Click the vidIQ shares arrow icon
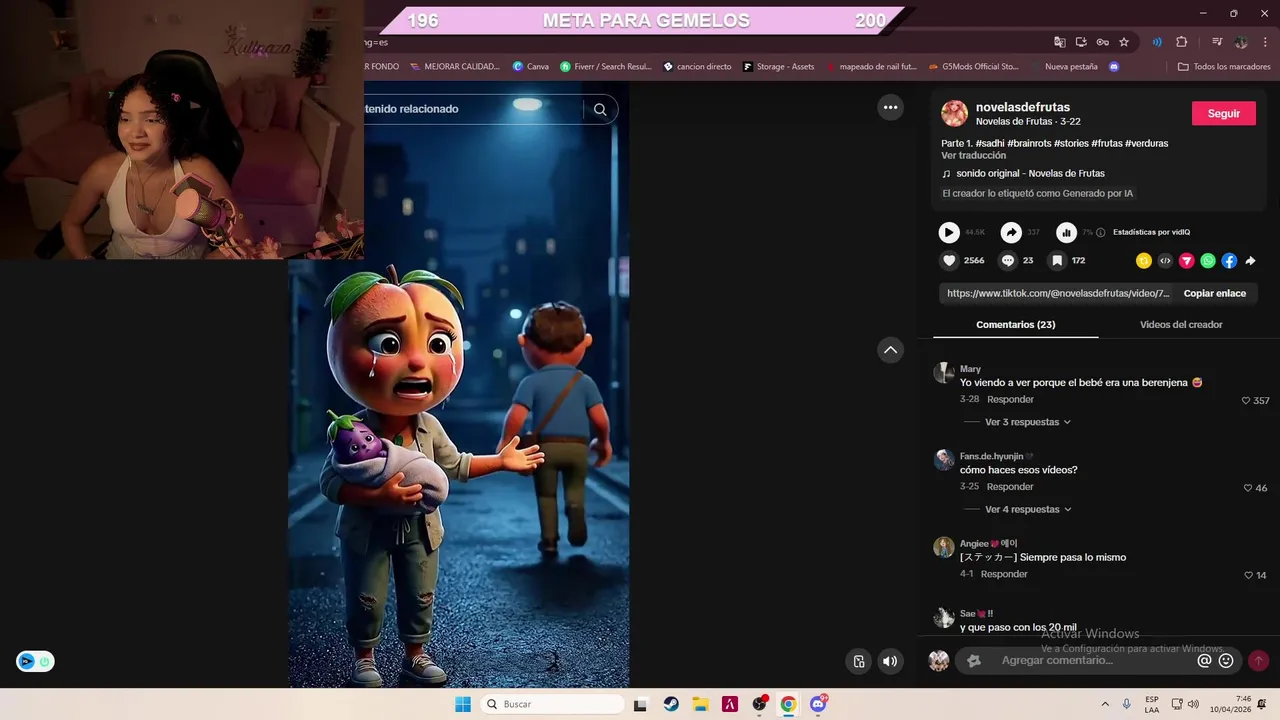This screenshot has width=1280, height=720. tap(1011, 232)
